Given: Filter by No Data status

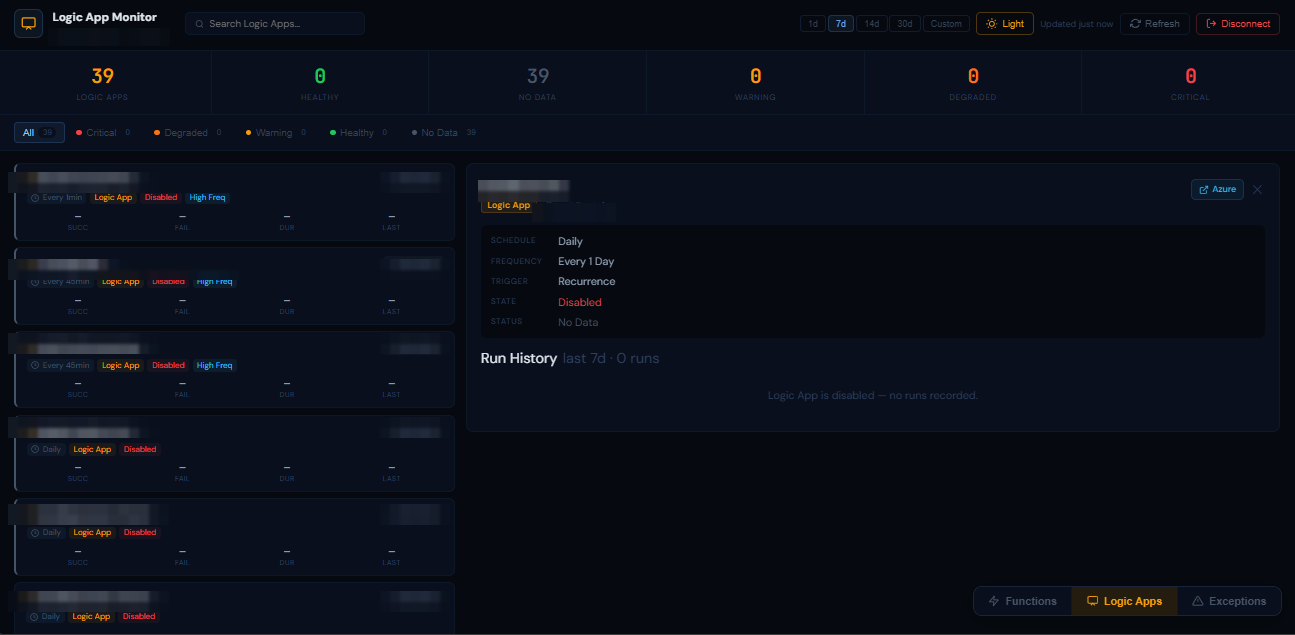Looking at the screenshot, I should pyautogui.click(x=443, y=133).
